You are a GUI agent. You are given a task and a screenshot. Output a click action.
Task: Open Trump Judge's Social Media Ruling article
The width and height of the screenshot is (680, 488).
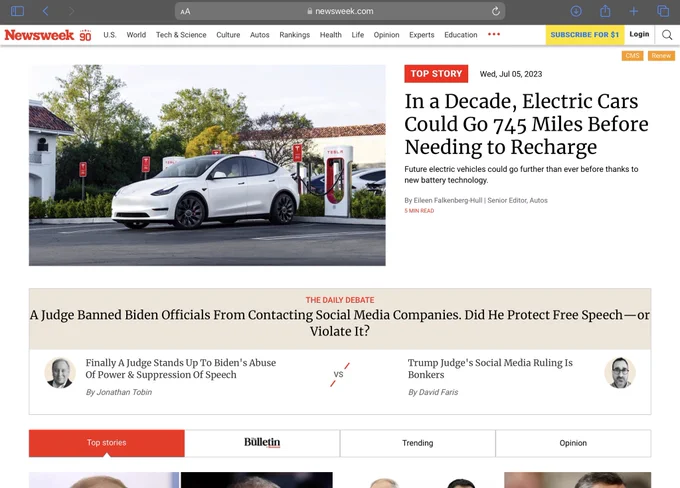pos(490,368)
